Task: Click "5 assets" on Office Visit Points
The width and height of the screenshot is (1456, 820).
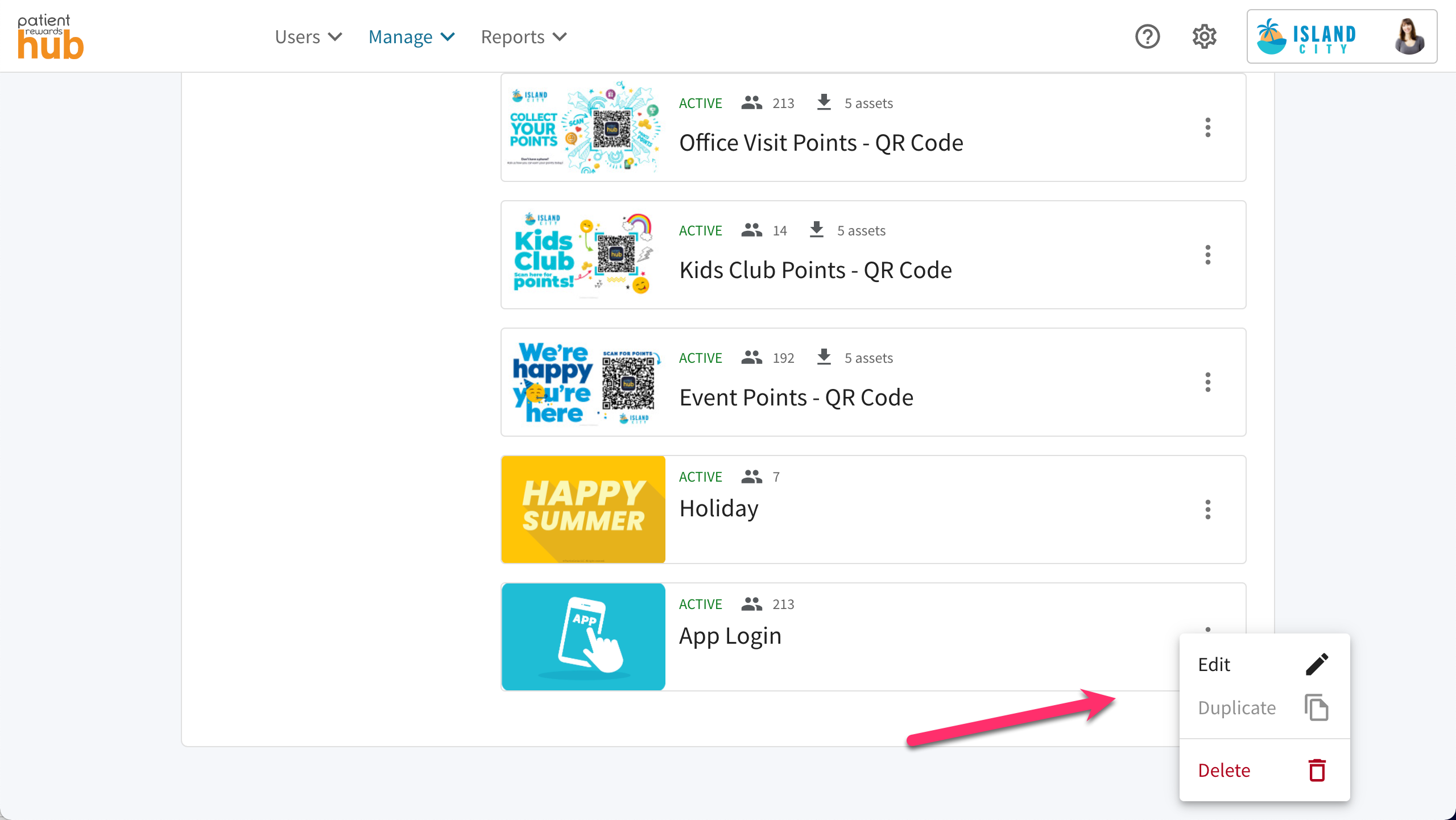Action: 868,103
